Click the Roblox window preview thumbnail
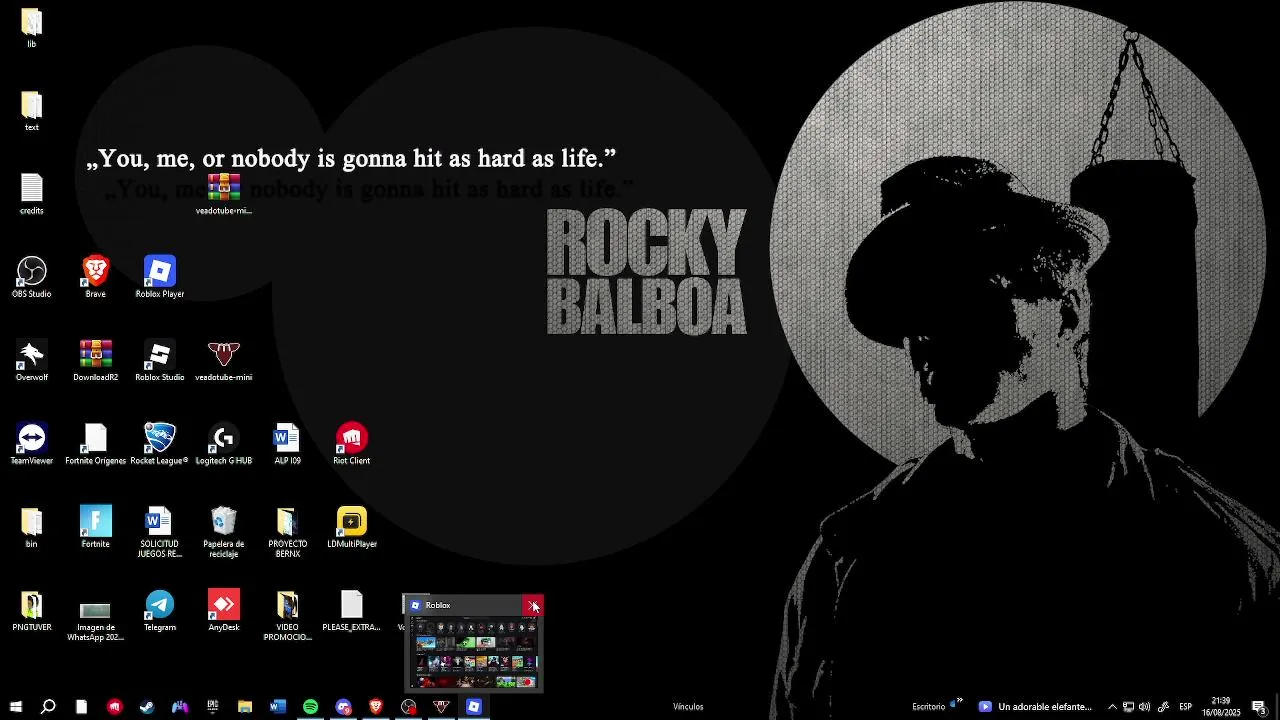This screenshot has width=1280, height=720. point(475,652)
